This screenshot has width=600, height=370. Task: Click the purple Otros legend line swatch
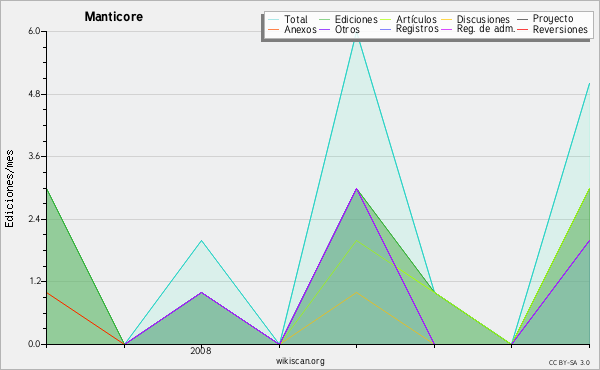click(324, 29)
